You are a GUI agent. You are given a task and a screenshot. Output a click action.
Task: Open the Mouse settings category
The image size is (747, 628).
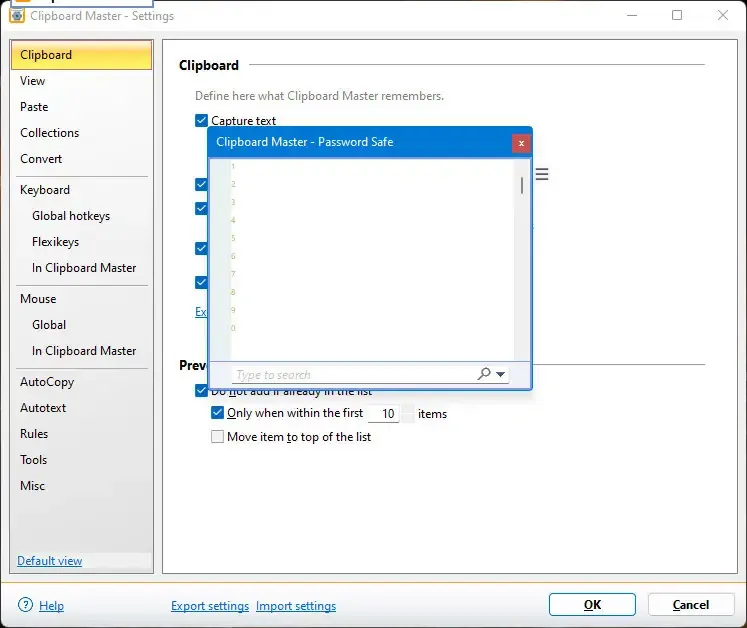pyautogui.click(x=81, y=299)
